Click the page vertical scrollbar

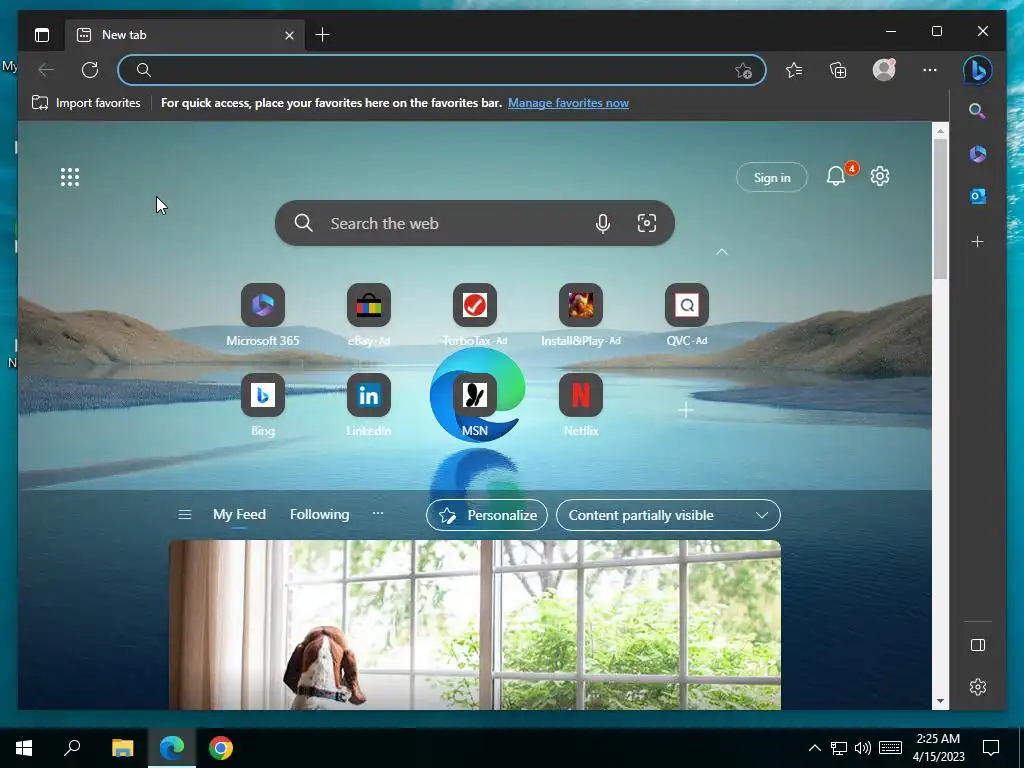point(940,209)
